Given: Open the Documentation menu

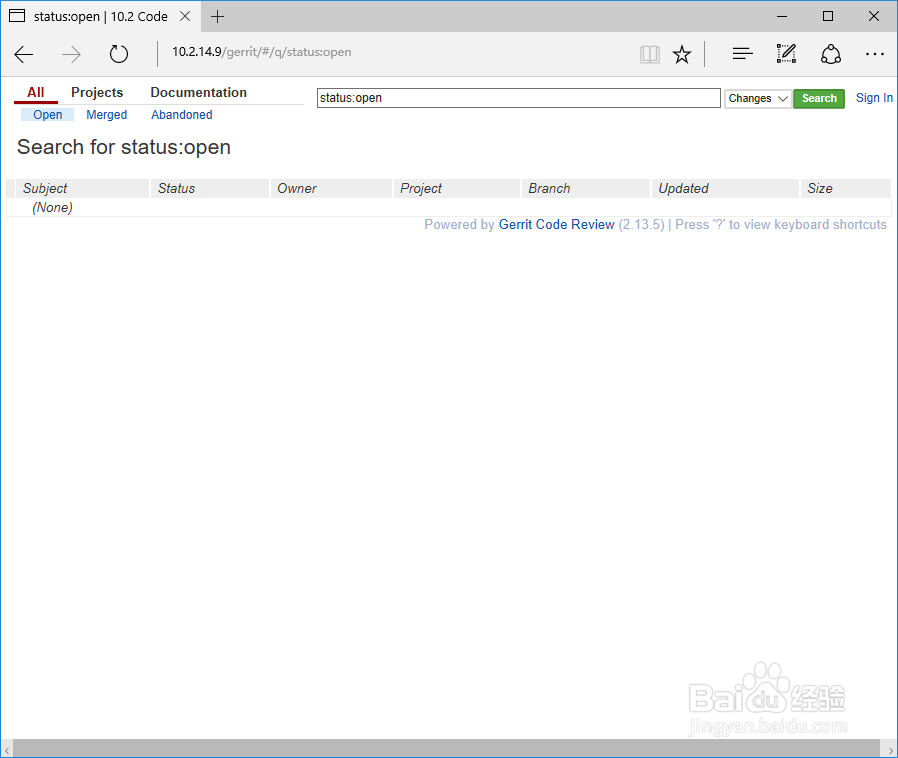Looking at the screenshot, I should click(x=198, y=93).
